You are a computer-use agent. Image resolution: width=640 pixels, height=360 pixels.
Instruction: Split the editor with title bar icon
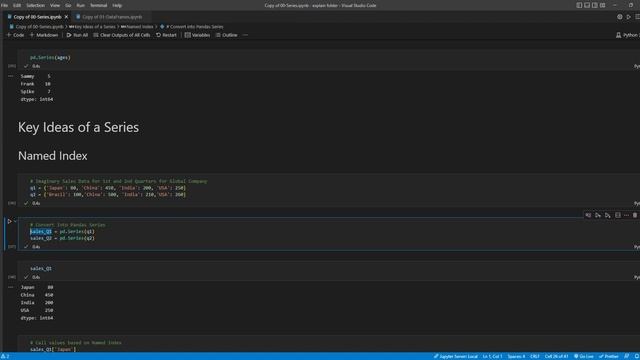637,17
